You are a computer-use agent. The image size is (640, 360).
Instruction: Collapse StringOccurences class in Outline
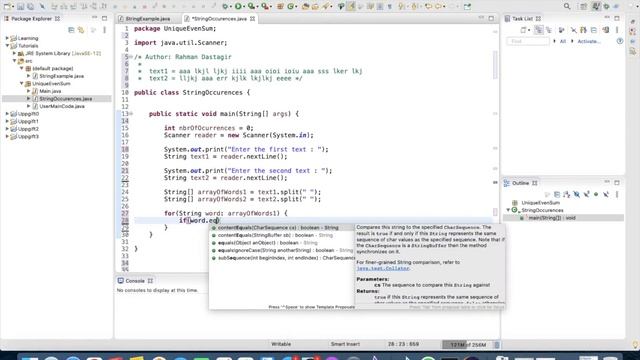click(508, 210)
